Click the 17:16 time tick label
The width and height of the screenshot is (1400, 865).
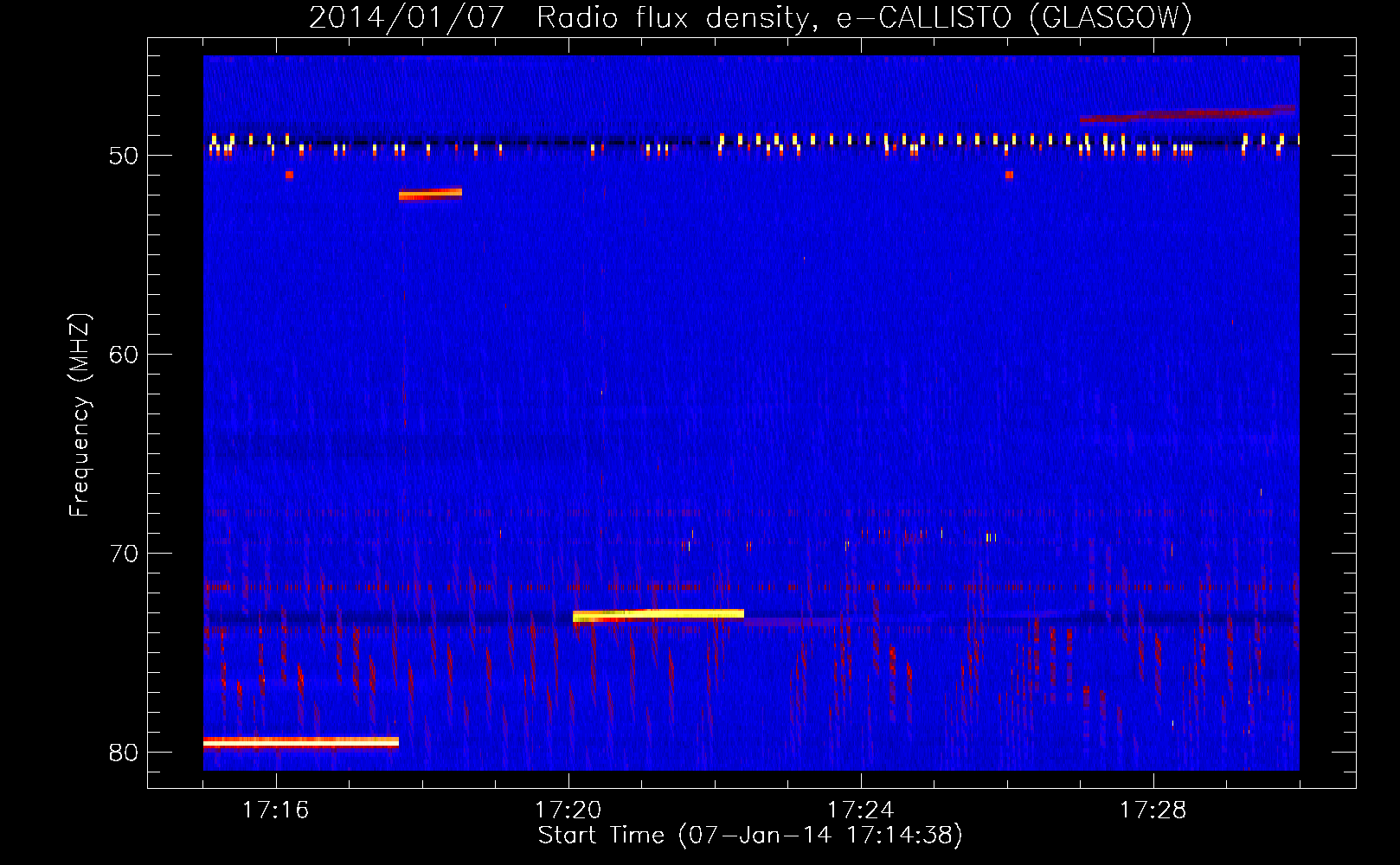tap(276, 811)
